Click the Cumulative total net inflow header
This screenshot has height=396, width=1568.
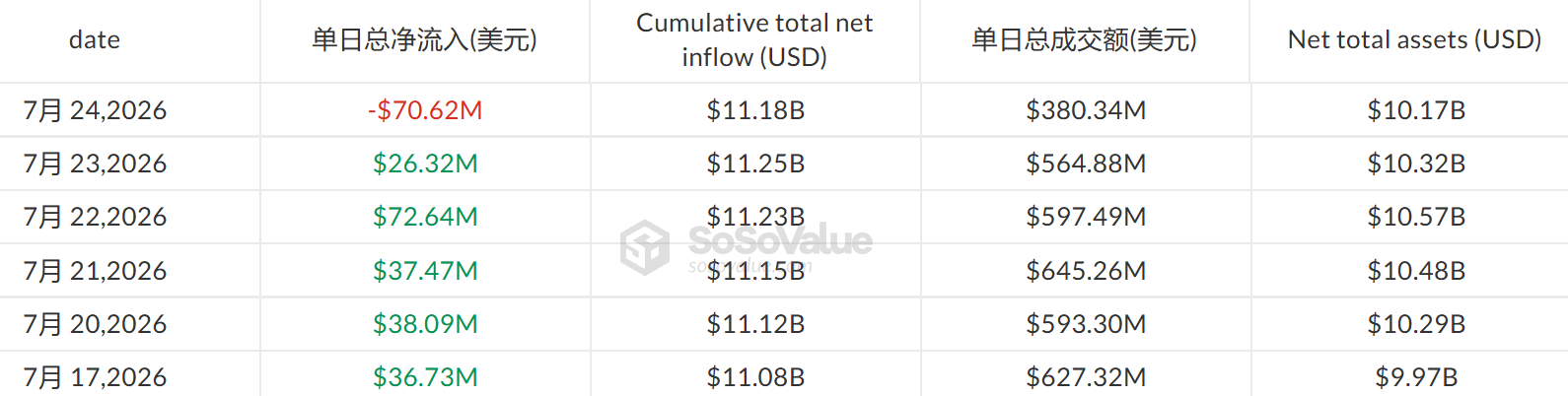click(x=754, y=40)
